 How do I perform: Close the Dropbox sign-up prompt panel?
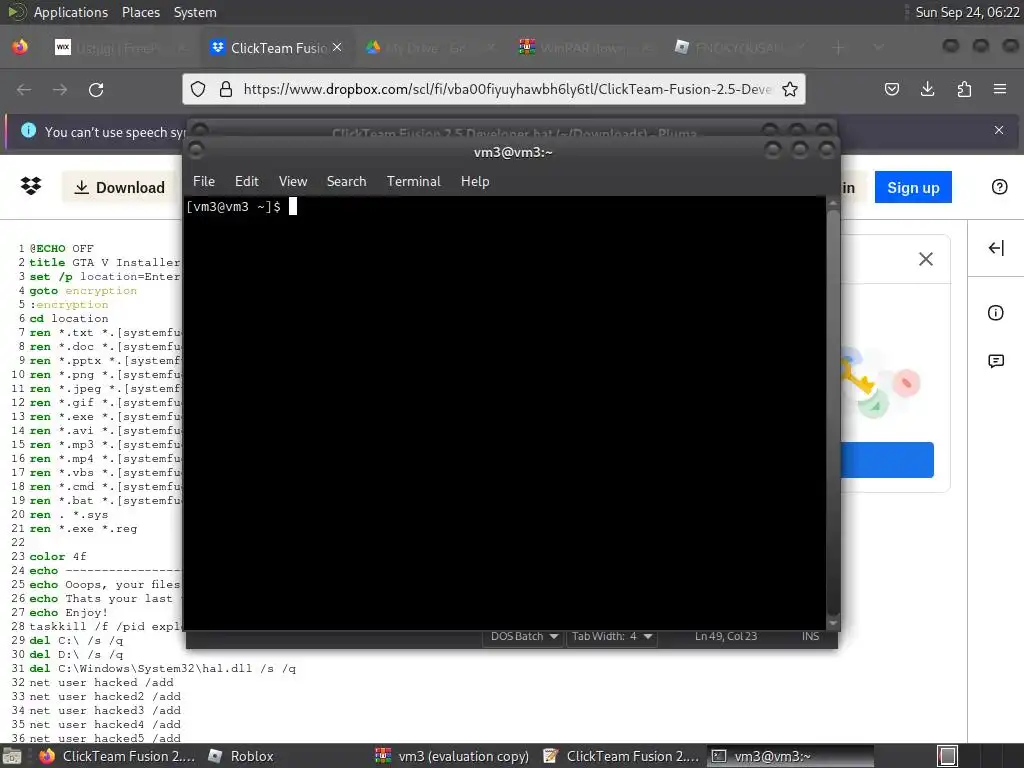point(925,259)
